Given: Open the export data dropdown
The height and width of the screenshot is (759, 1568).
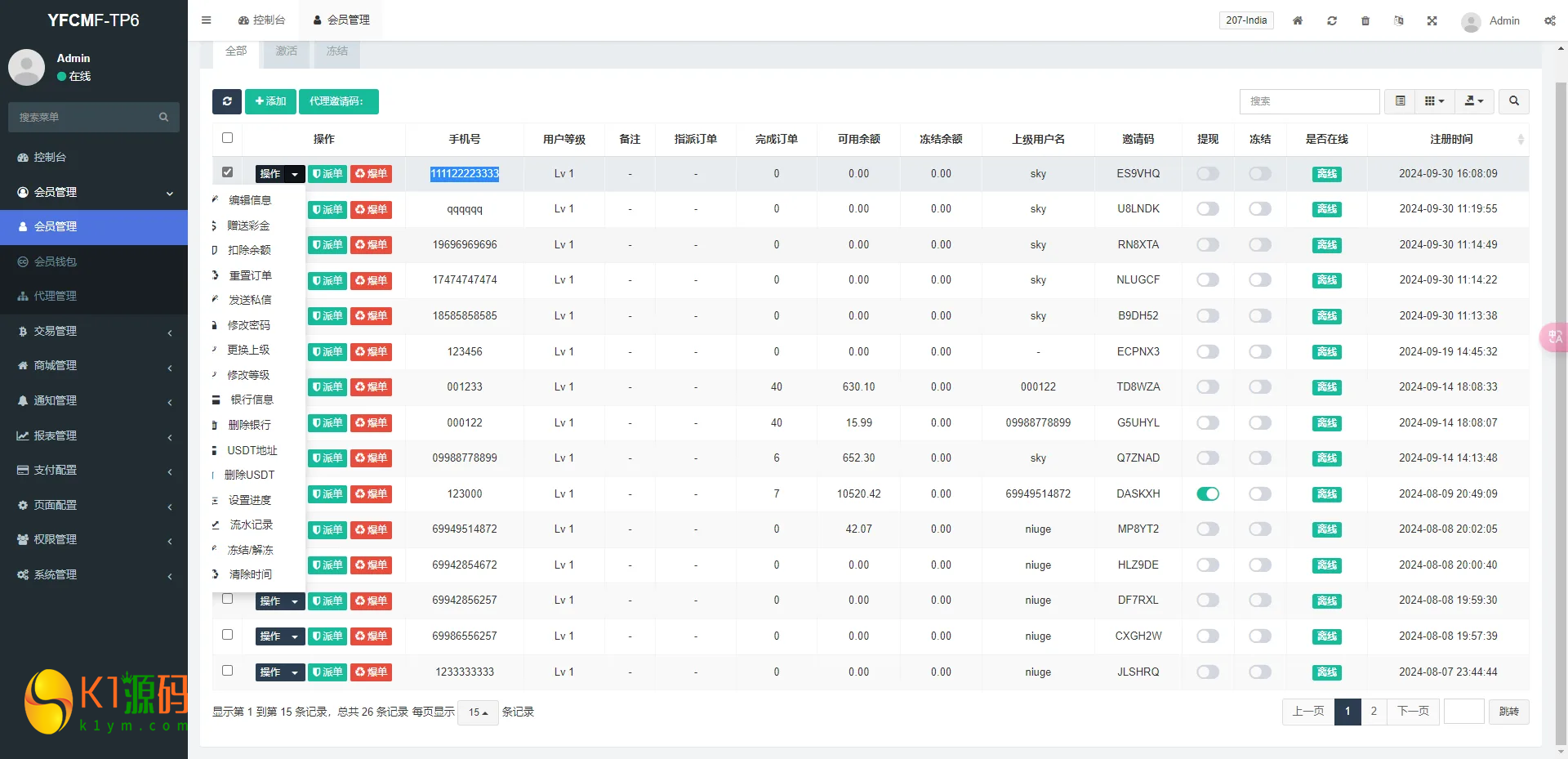Looking at the screenshot, I should pyautogui.click(x=1473, y=101).
